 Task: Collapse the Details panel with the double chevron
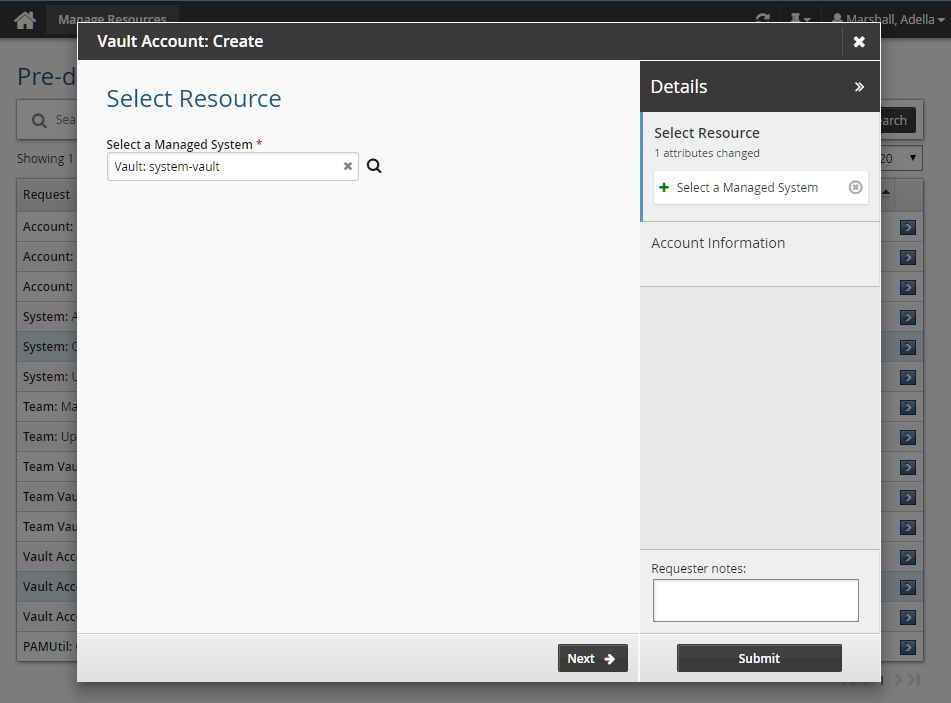click(x=859, y=87)
